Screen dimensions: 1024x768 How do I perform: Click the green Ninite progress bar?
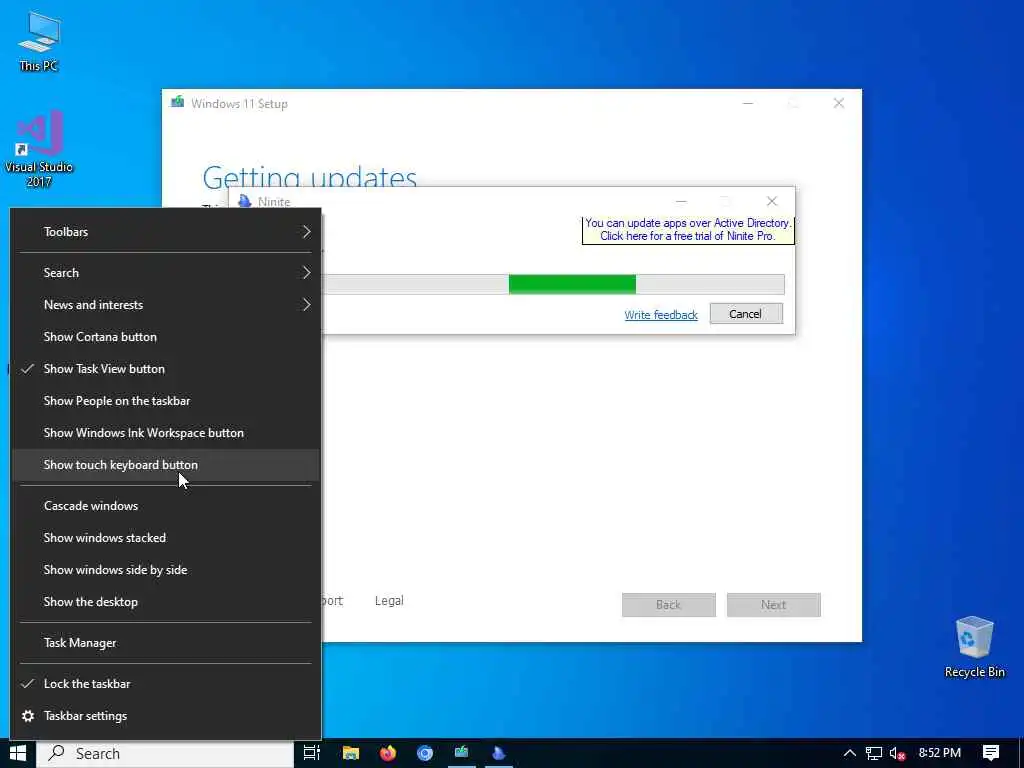pyautogui.click(x=571, y=284)
